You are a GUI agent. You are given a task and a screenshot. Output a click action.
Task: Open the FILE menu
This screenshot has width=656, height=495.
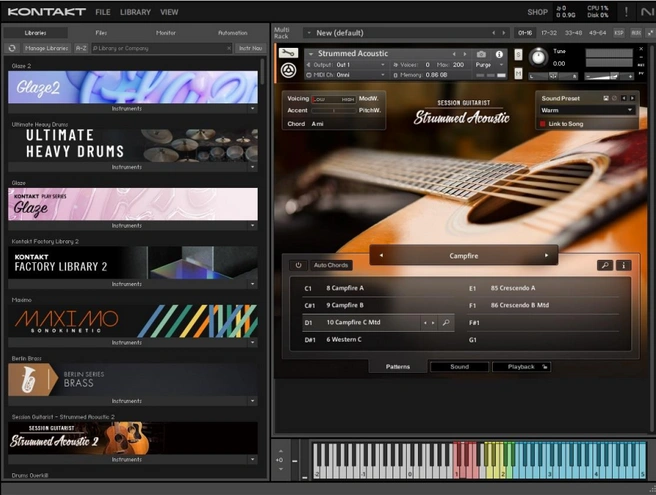click(x=103, y=13)
